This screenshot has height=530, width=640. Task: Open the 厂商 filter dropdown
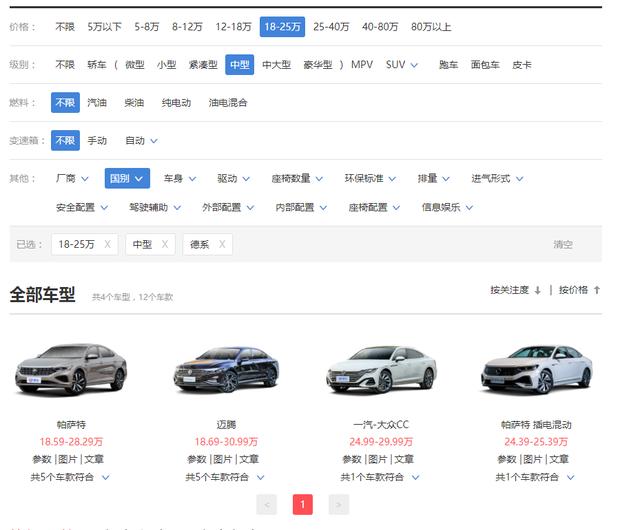point(72,178)
